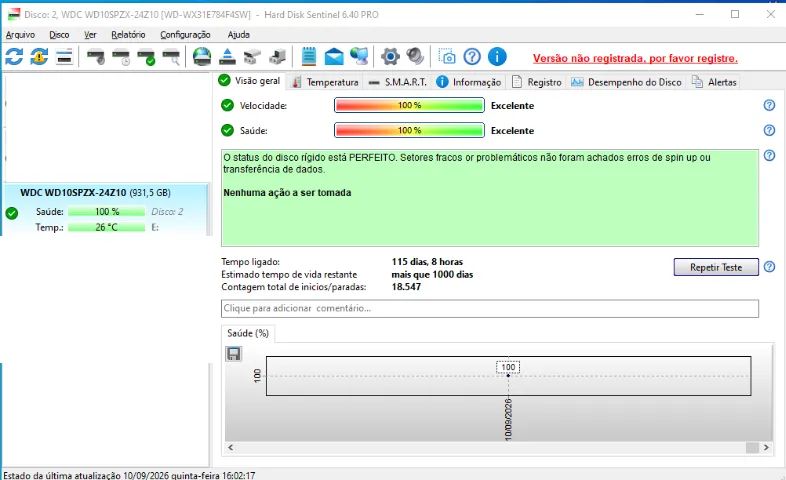This screenshot has height=480, width=786.
Task: Click the Velocidade 100 % progress bar
Action: point(409,105)
